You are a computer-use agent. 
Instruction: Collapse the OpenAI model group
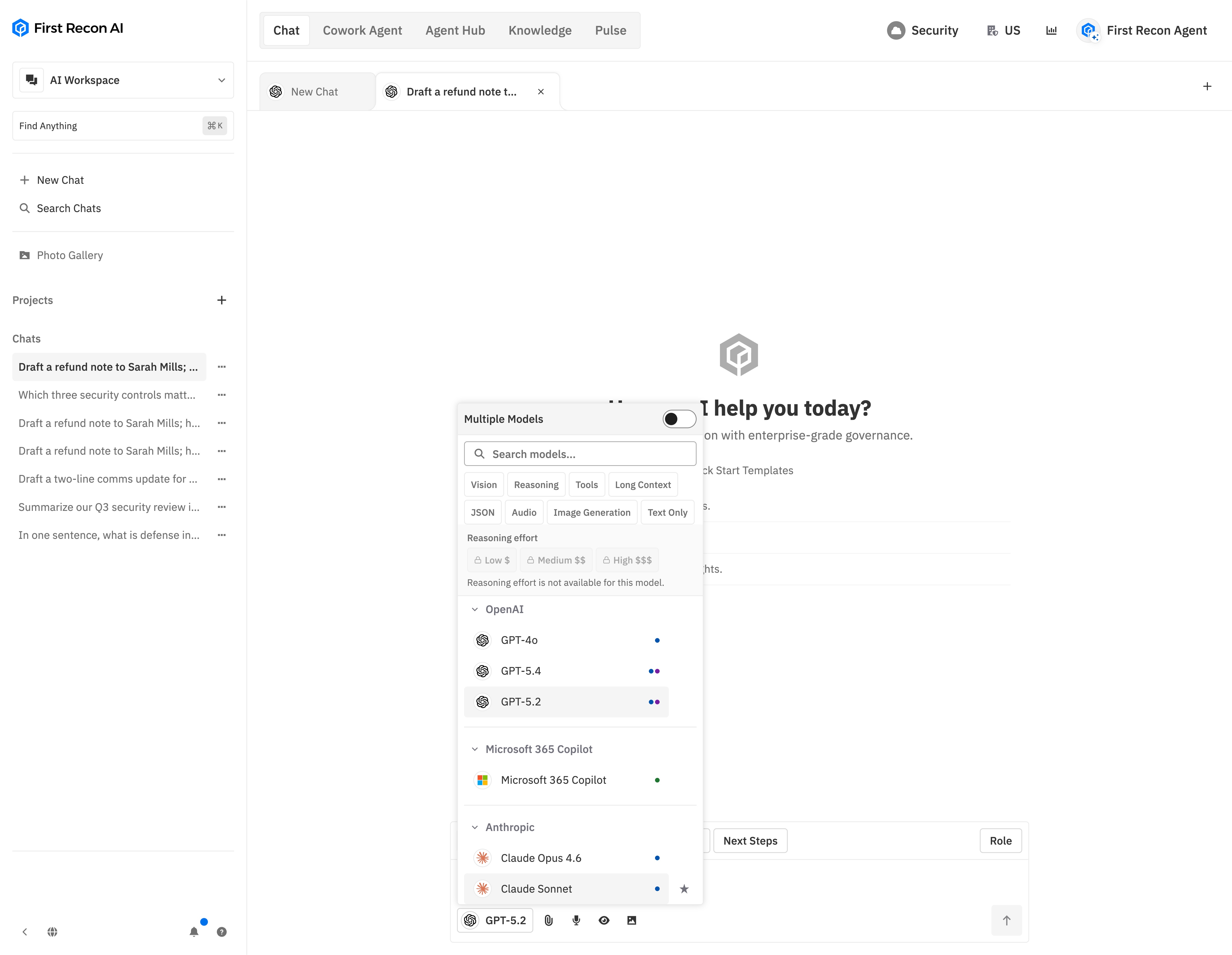click(x=475, y=609)
